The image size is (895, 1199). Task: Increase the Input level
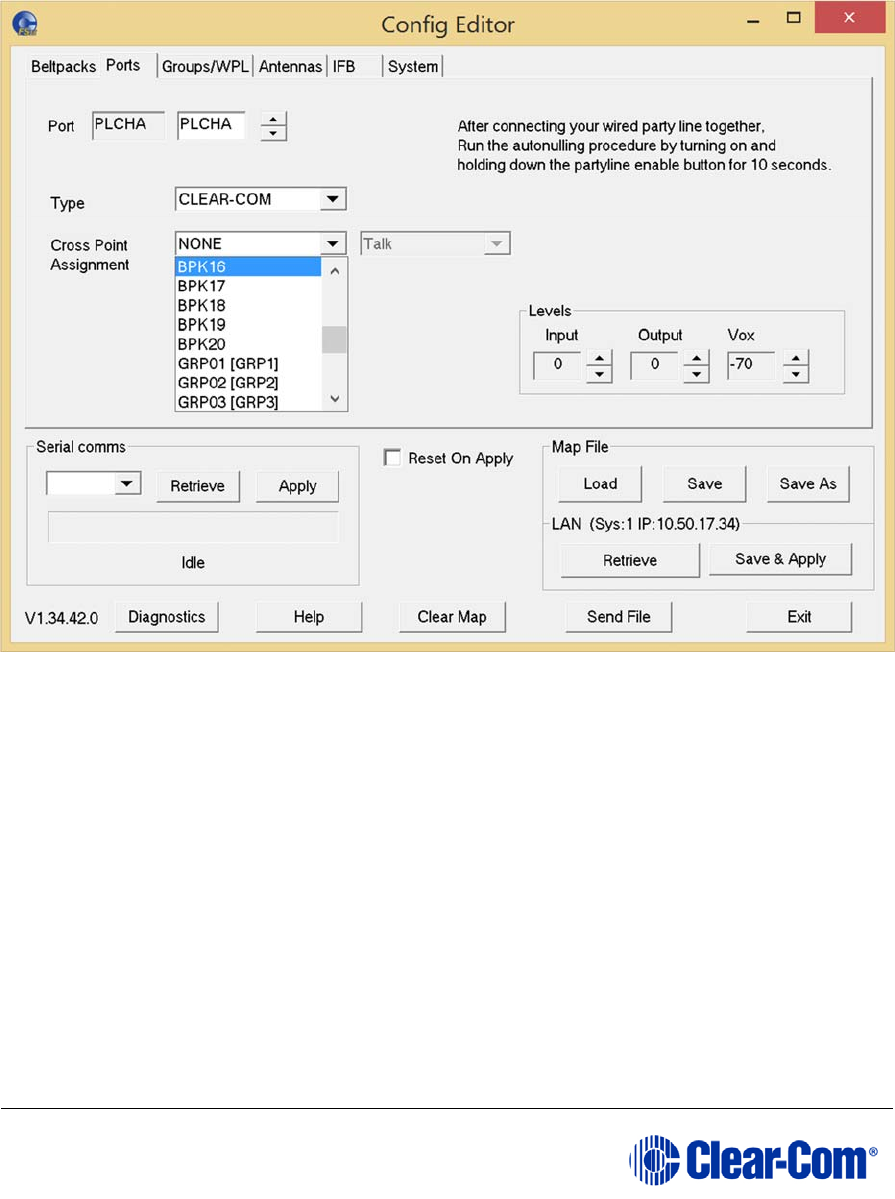click(x=599, y=358)
